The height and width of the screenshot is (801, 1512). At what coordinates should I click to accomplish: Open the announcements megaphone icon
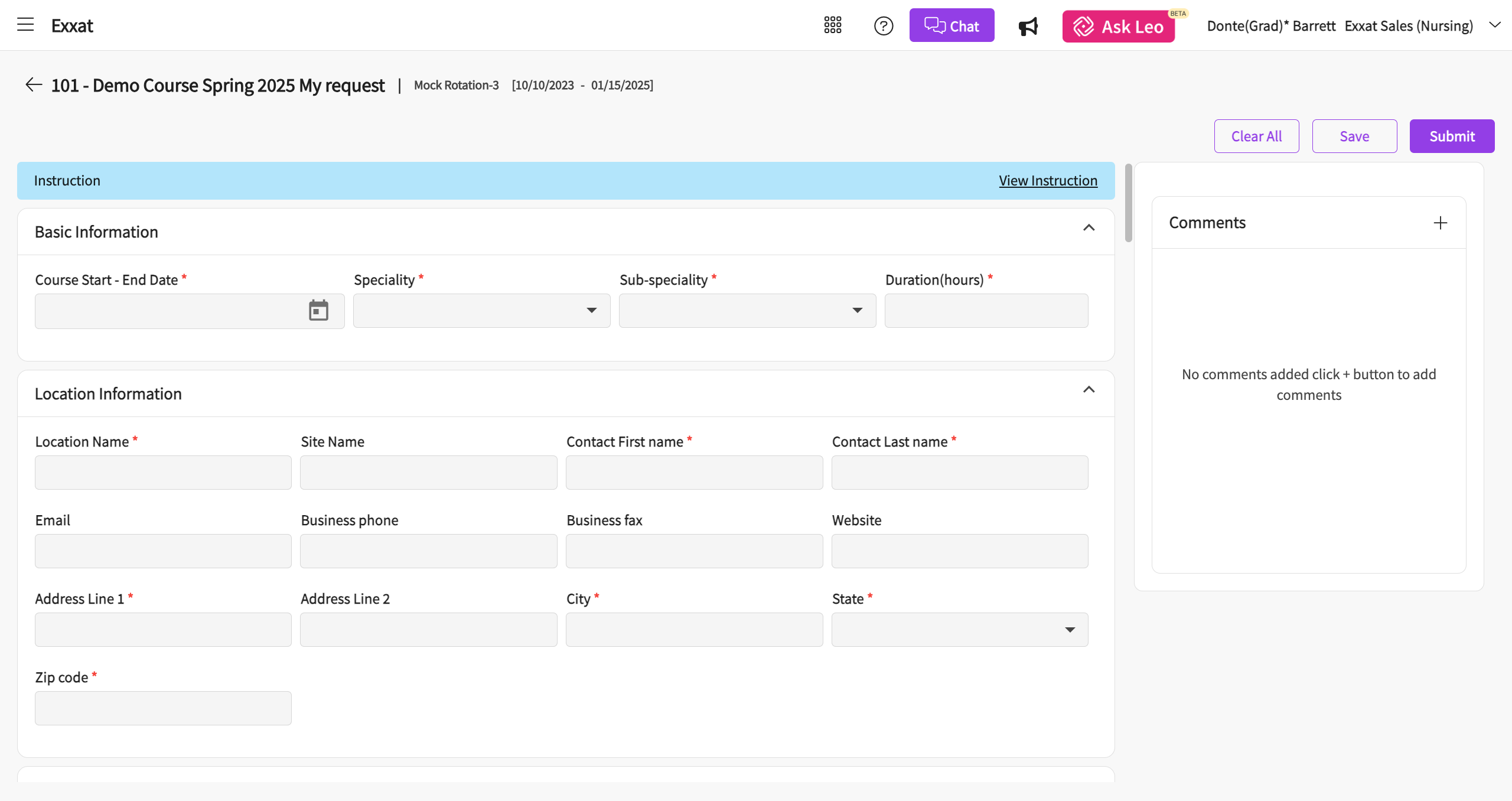coord(1028,26)
